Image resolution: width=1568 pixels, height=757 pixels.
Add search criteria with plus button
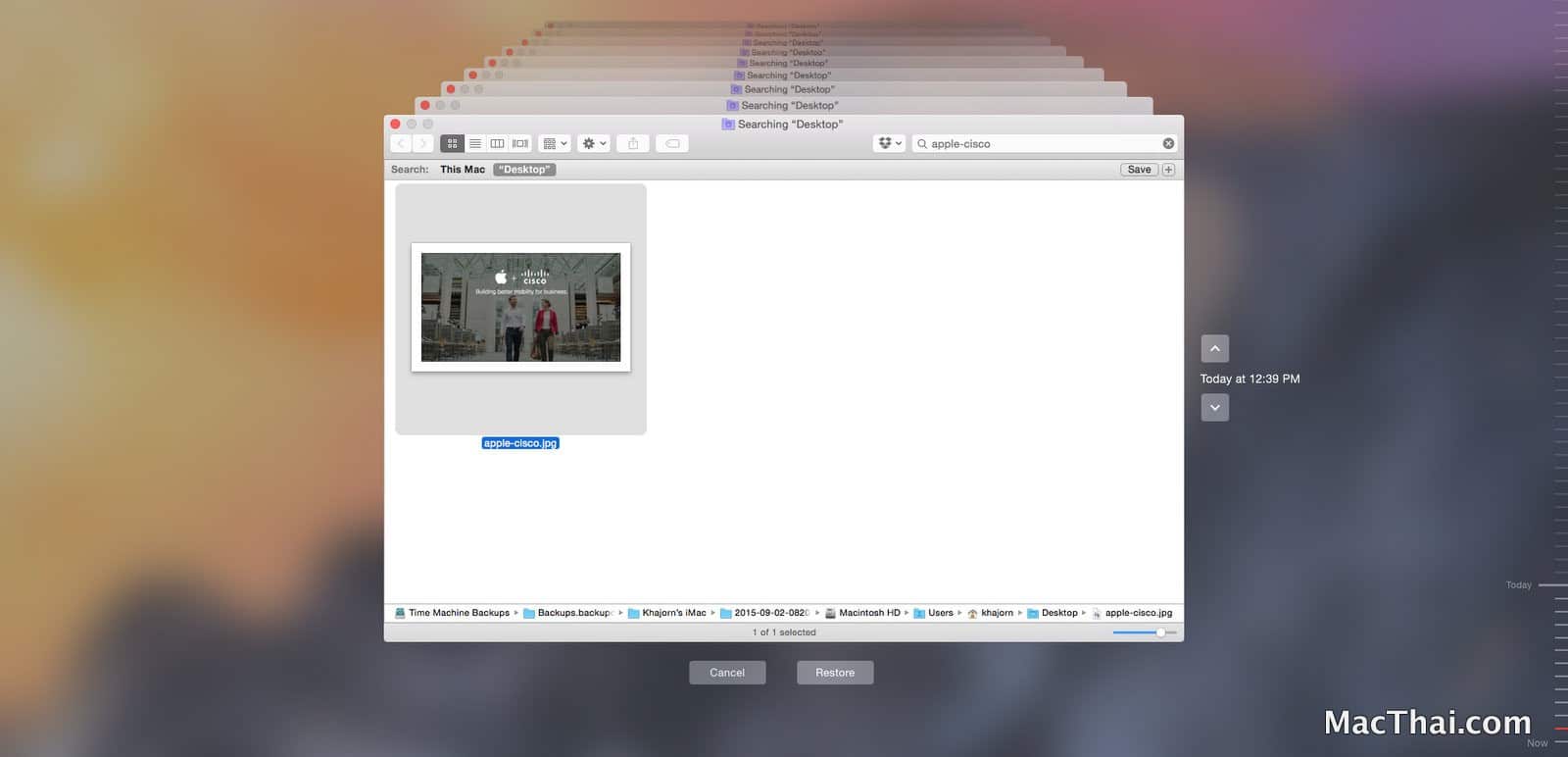point(1168,170)
